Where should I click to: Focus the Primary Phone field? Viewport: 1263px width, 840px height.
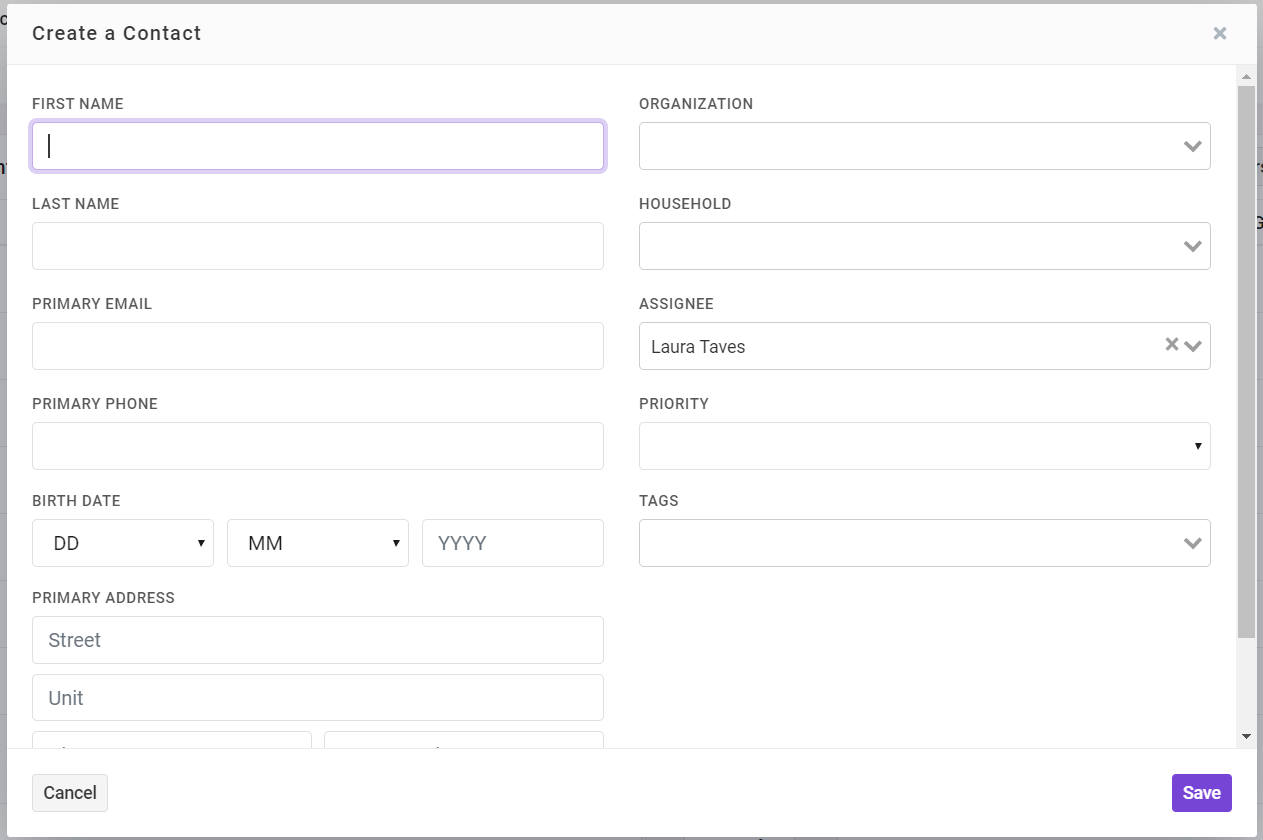[318, 446]
